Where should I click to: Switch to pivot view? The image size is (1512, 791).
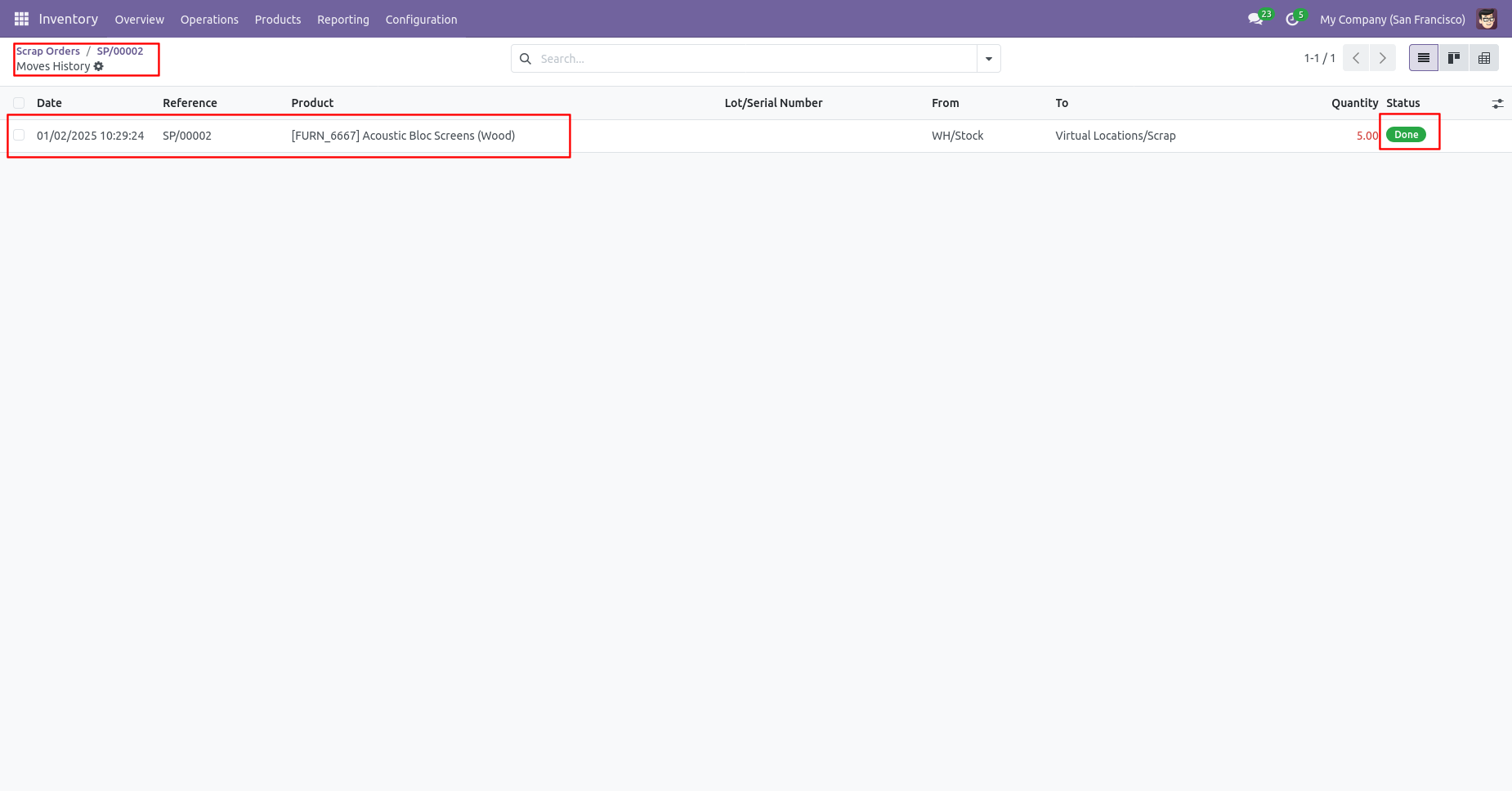coord(1484,58)
